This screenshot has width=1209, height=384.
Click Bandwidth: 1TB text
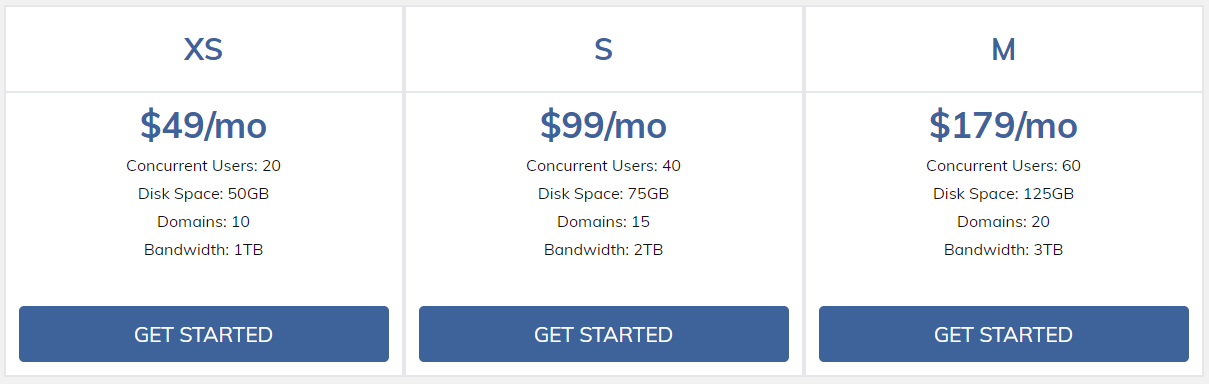(203, 250)
